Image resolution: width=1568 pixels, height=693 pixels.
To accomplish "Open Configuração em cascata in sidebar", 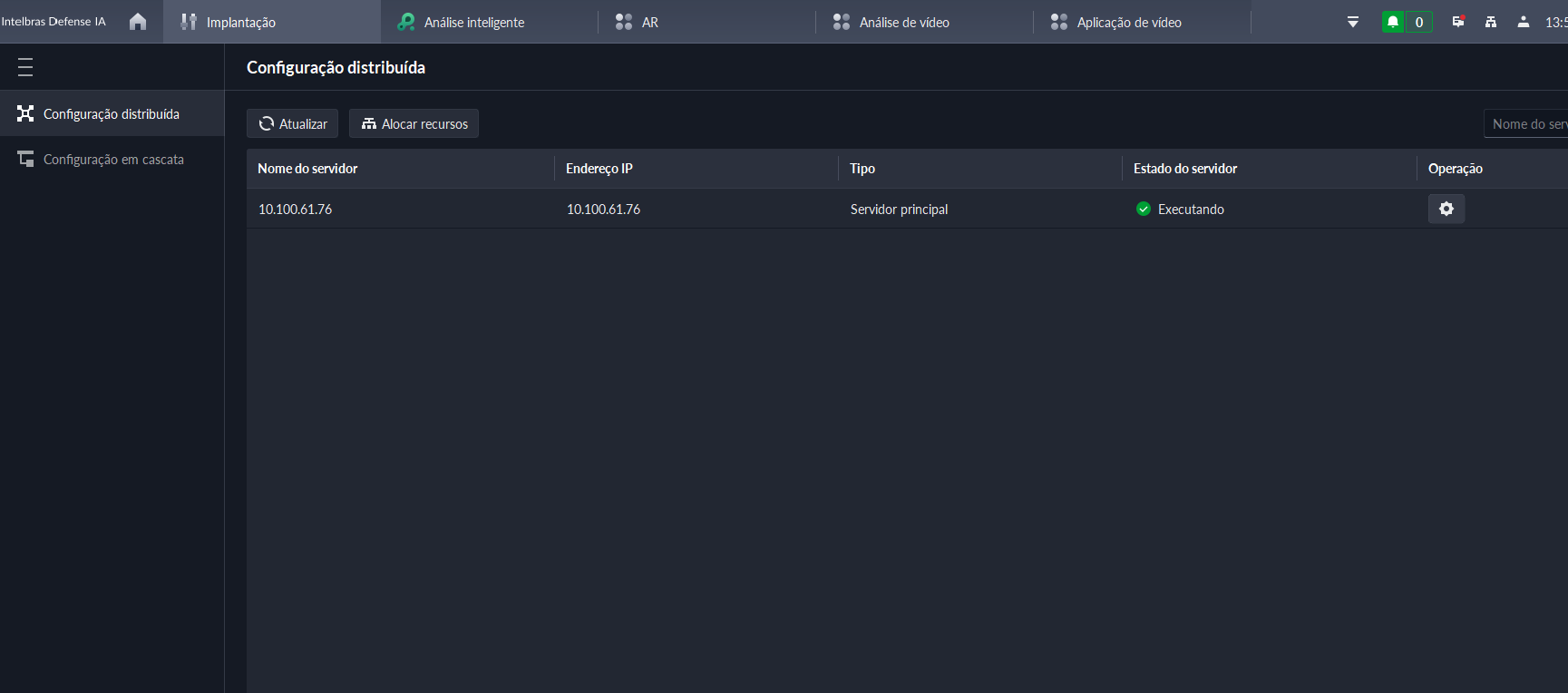I will click(113, 159).
